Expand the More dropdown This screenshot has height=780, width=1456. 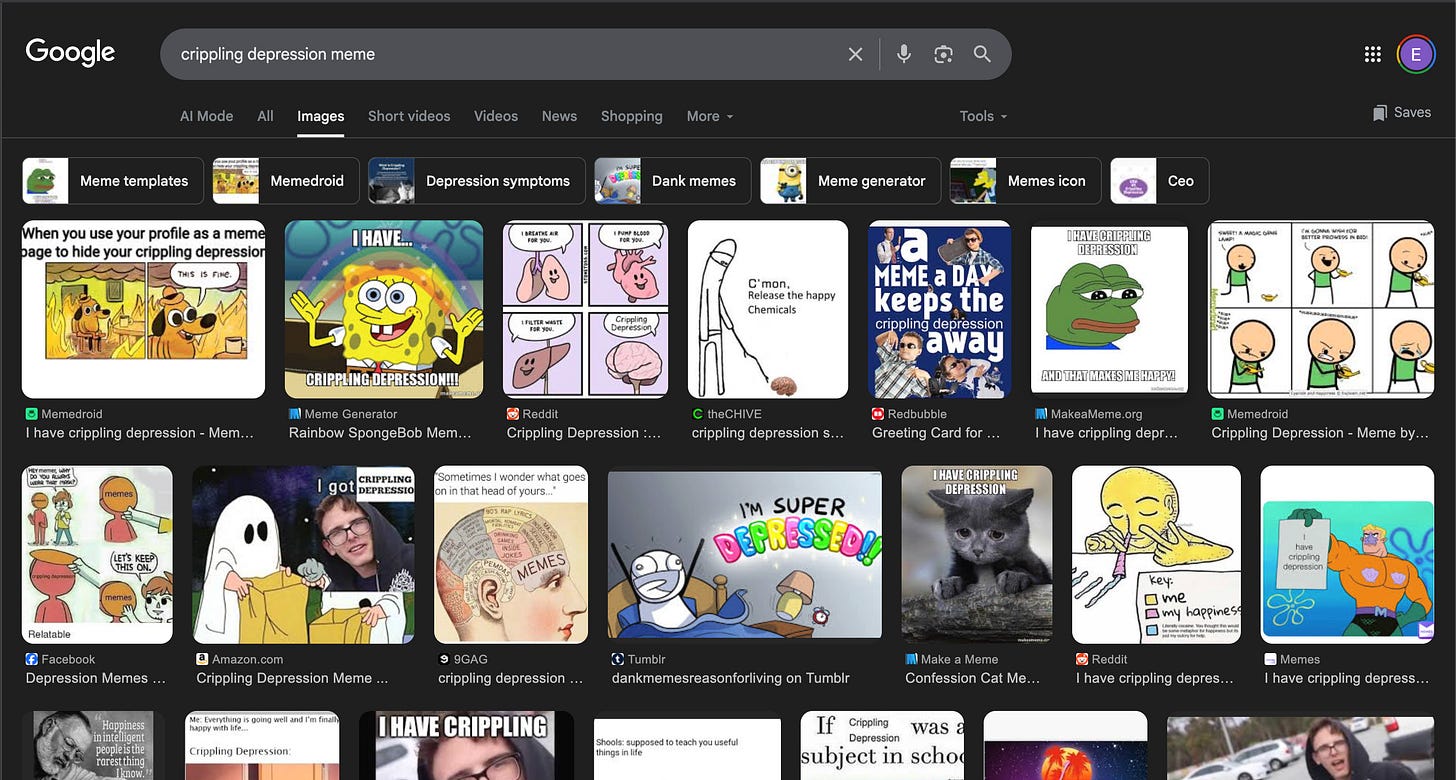710,116
